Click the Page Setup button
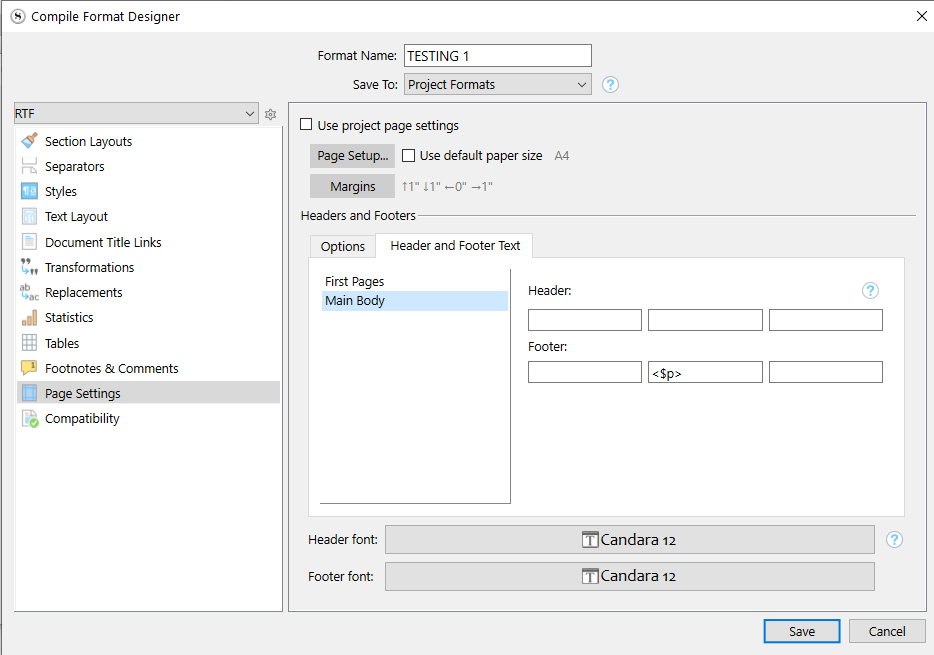Viewport: 934px width, 655px height. (x=352, y=156)
